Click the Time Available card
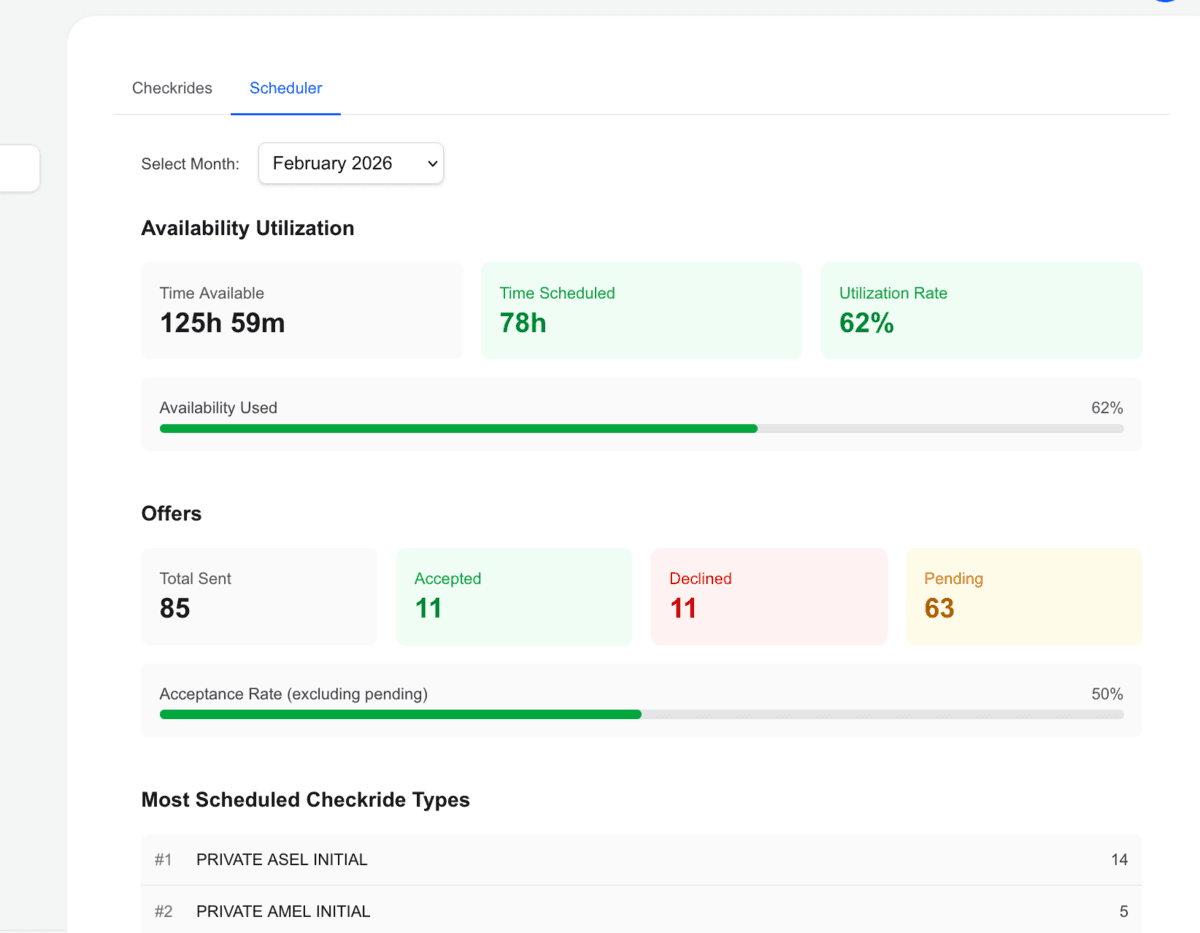 click(301, 310)
